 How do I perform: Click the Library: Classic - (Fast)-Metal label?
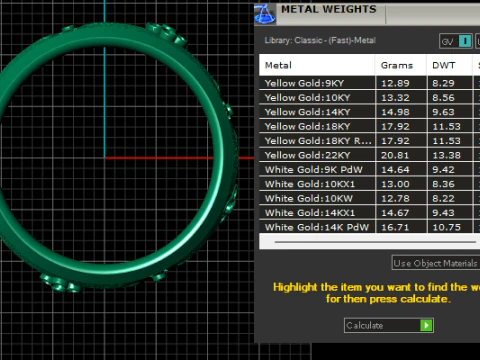coord(320,40)
